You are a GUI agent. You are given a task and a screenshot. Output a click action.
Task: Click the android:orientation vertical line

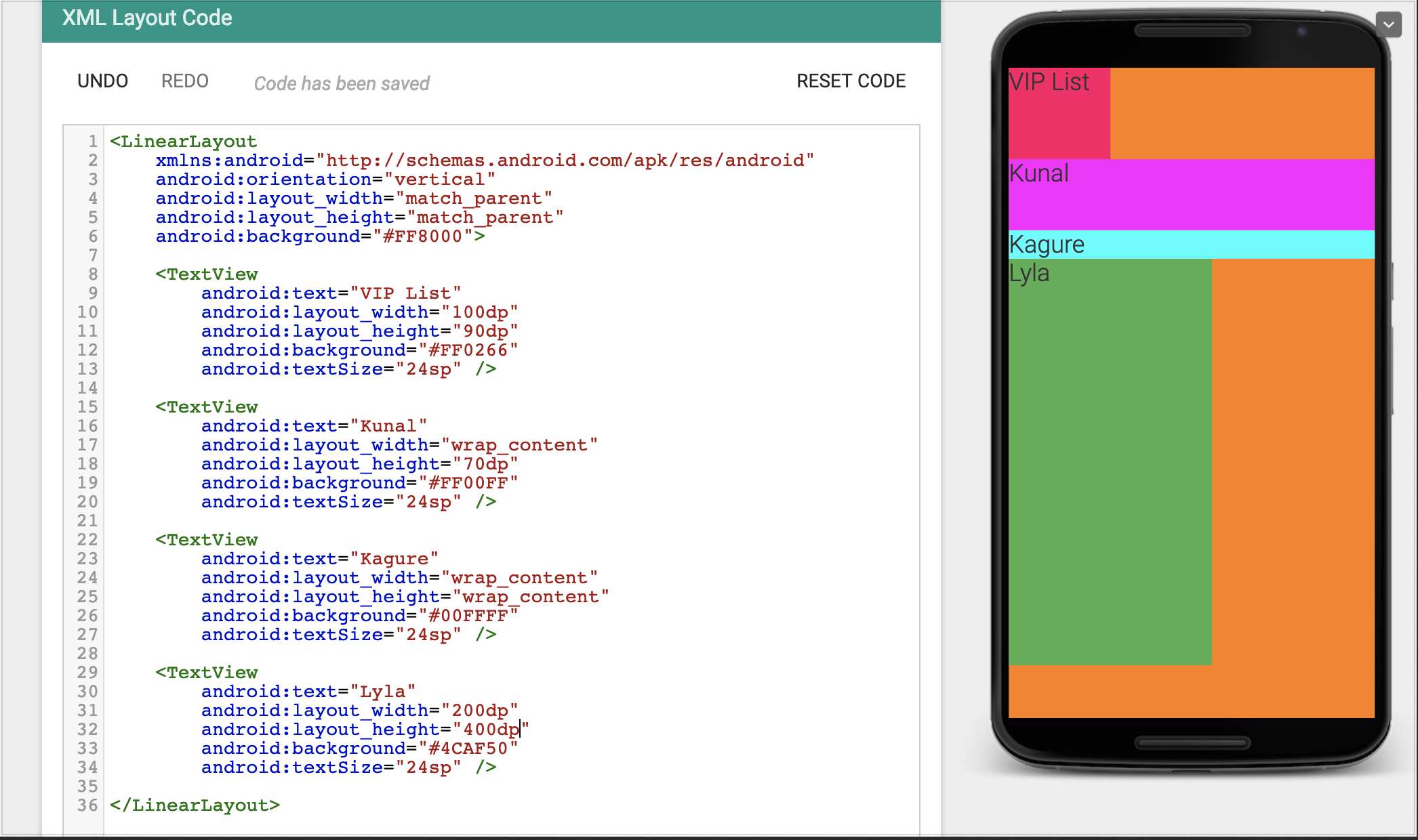click(x=325, y=180)
